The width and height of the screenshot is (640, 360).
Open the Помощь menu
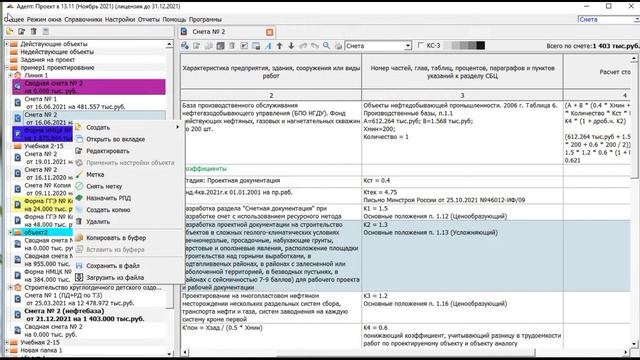[x=174, y=19]
